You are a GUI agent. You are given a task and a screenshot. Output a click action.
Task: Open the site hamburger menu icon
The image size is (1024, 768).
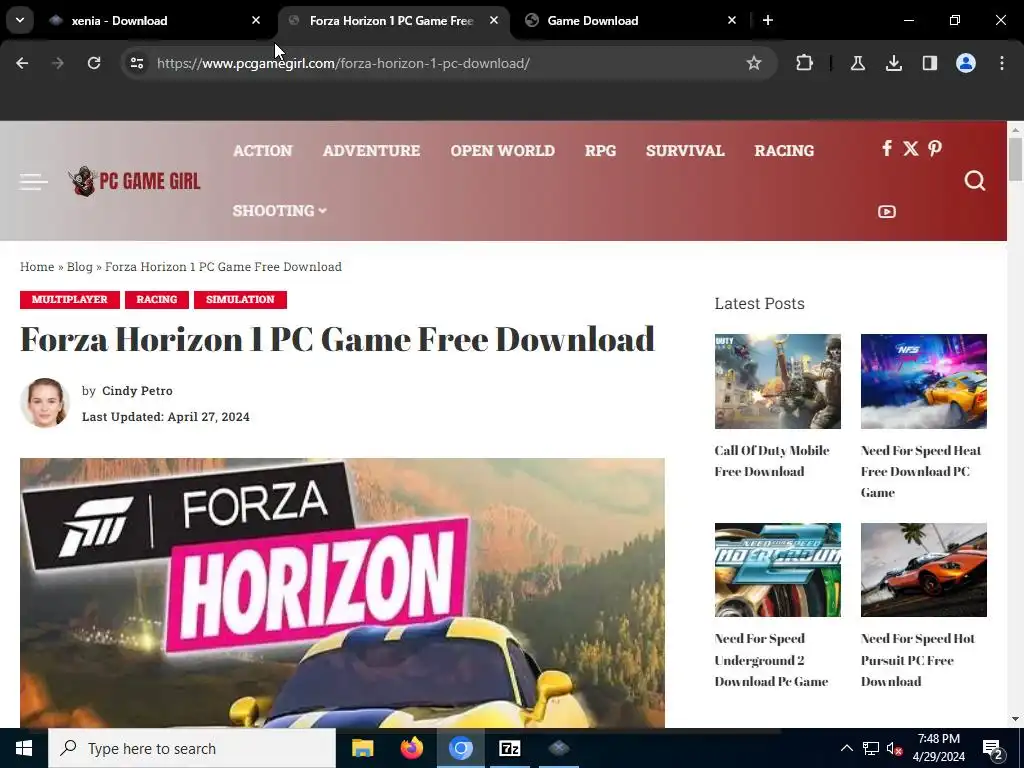point(33,182)
